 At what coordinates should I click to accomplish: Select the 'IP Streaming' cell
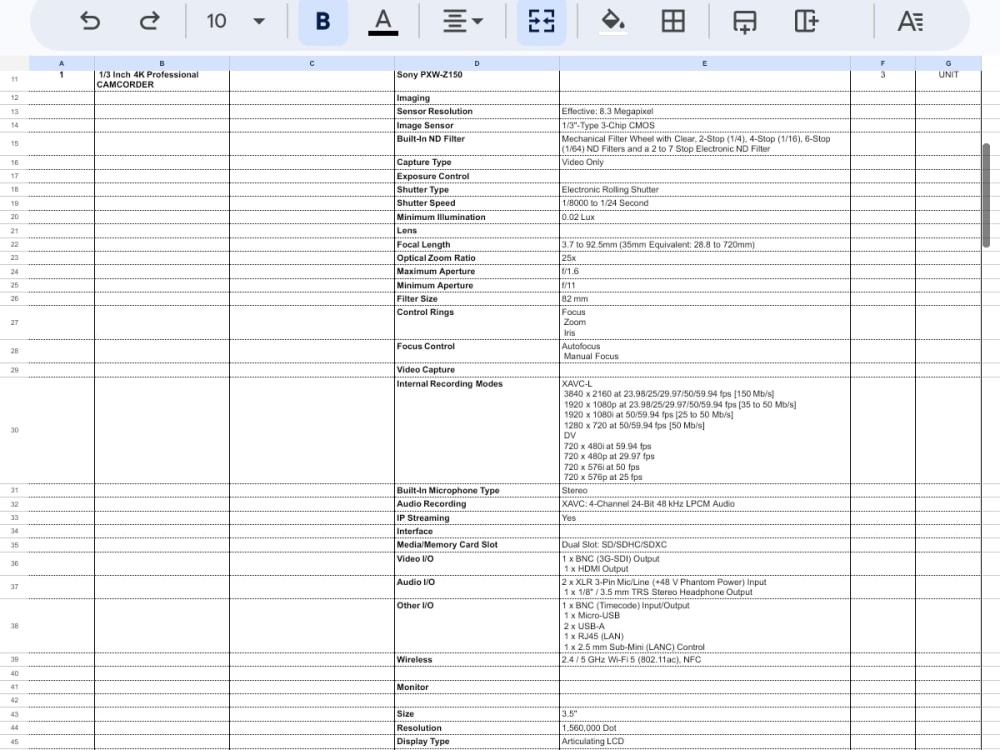477,518
